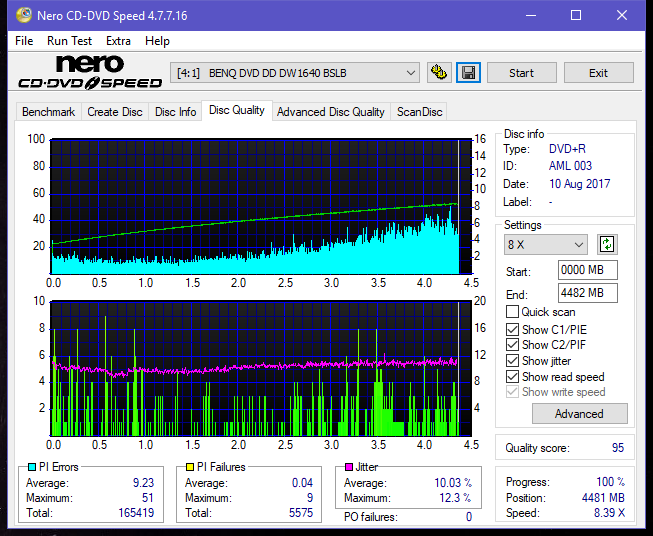Switch to Advanced Disc Quality tab
This screenshot has height=536, width=653.
(x=331, y=112)
